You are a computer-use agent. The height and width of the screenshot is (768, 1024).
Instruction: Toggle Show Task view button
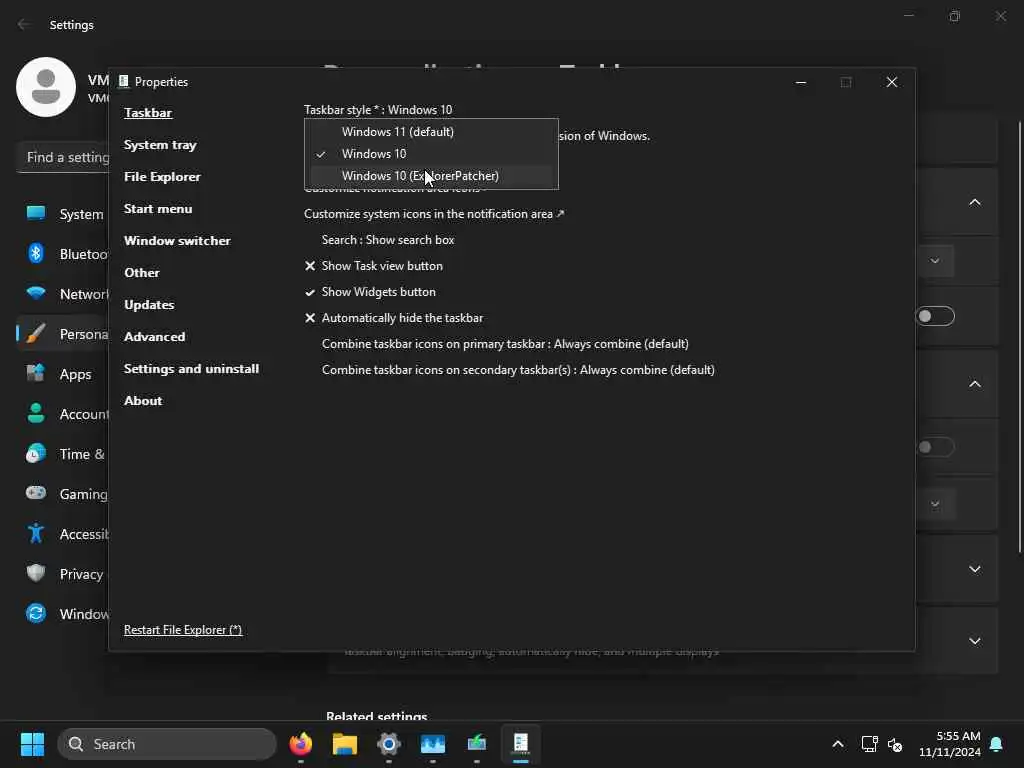374,266
